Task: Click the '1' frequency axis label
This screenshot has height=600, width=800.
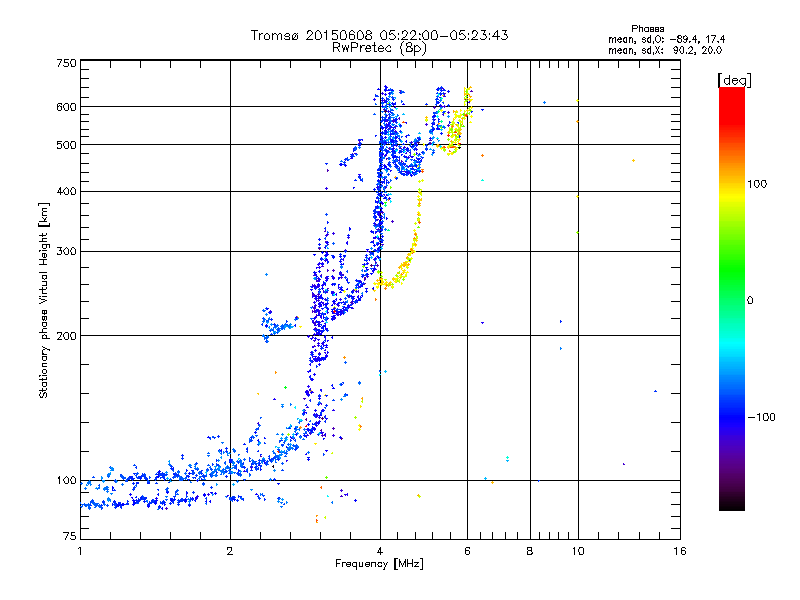Action: click(80, 551)
